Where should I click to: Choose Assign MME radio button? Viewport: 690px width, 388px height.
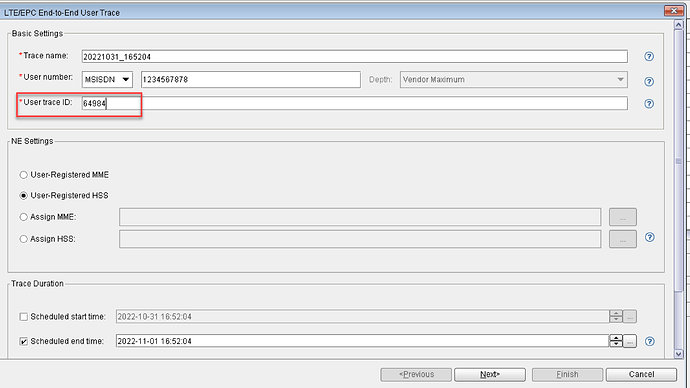[24, 217]
